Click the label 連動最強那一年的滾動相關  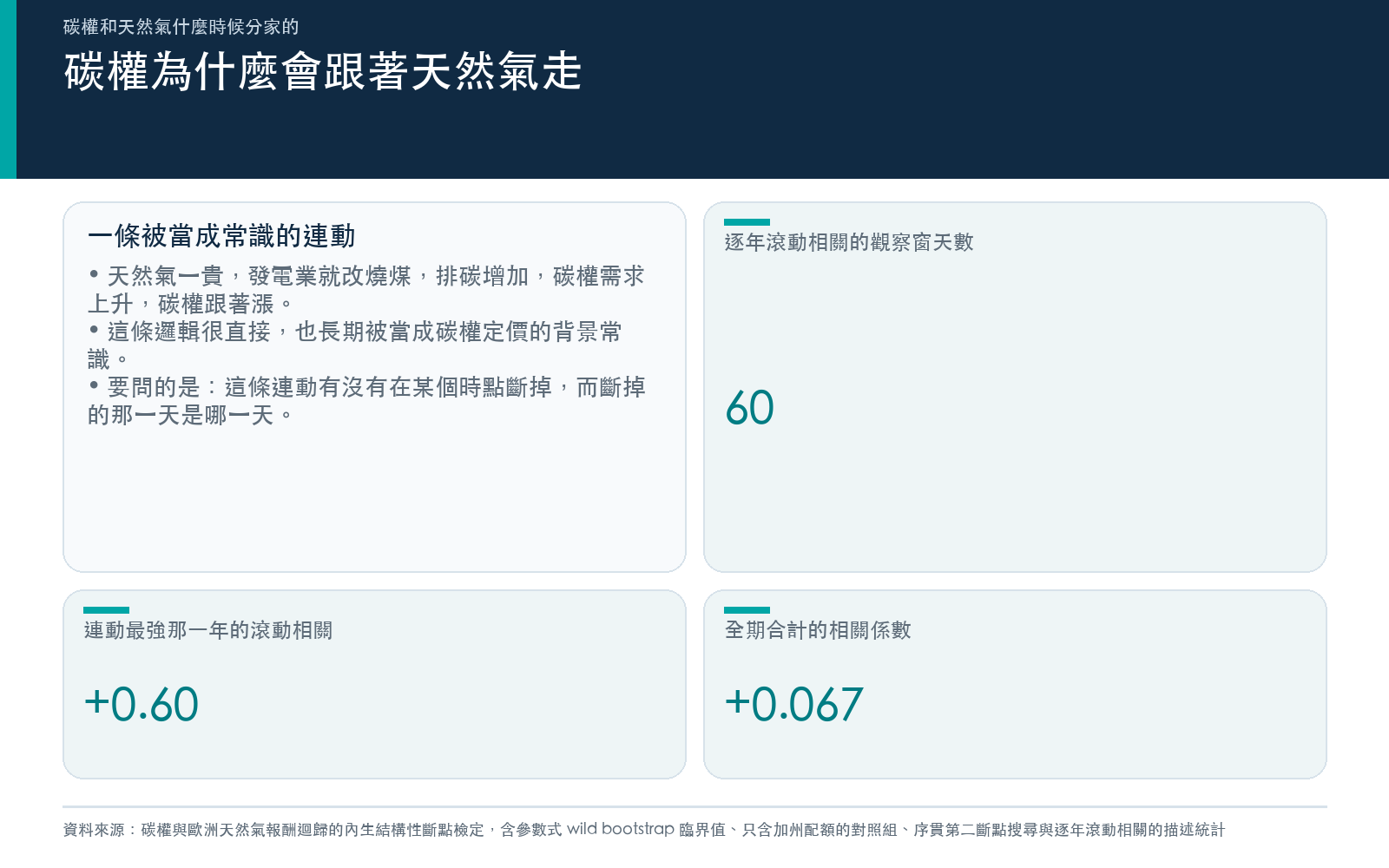(208, 630)
